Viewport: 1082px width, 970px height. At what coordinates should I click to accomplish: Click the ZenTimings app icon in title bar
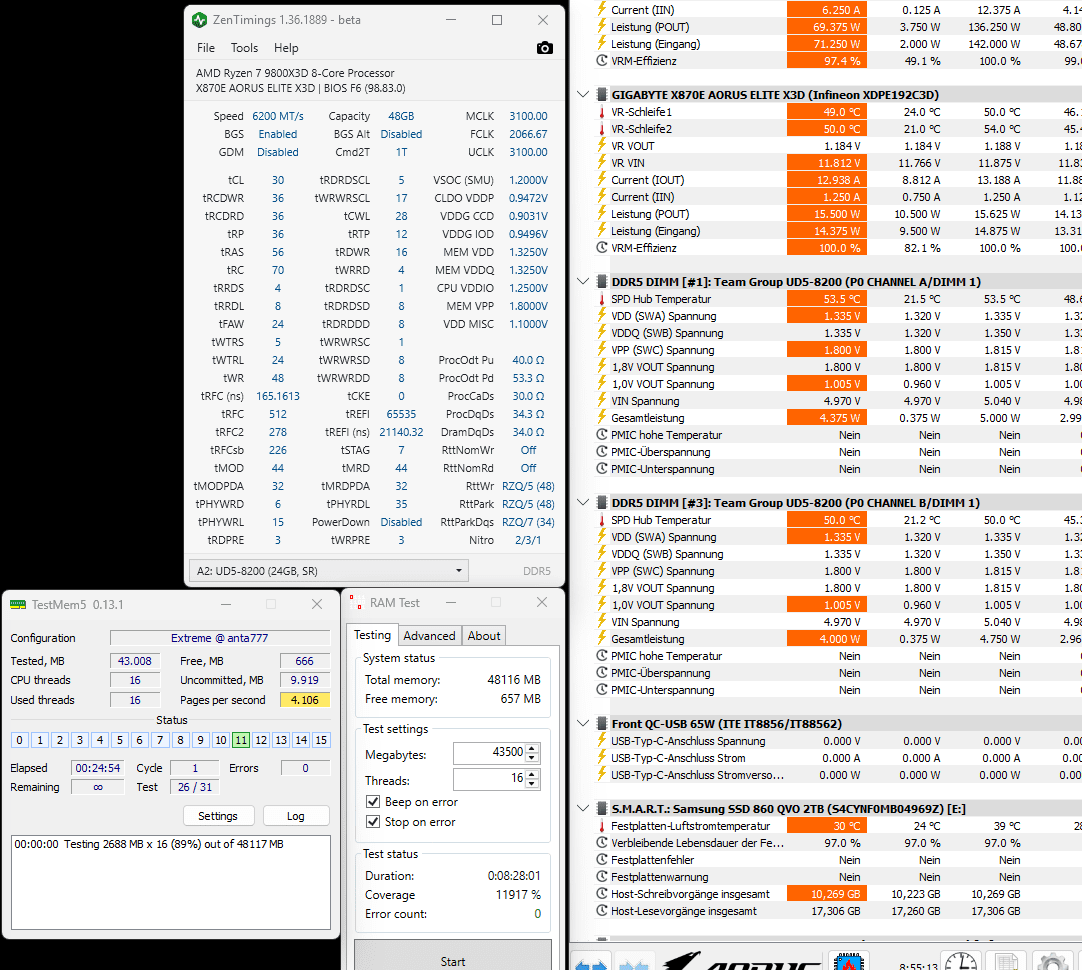[x=199, y=20]
